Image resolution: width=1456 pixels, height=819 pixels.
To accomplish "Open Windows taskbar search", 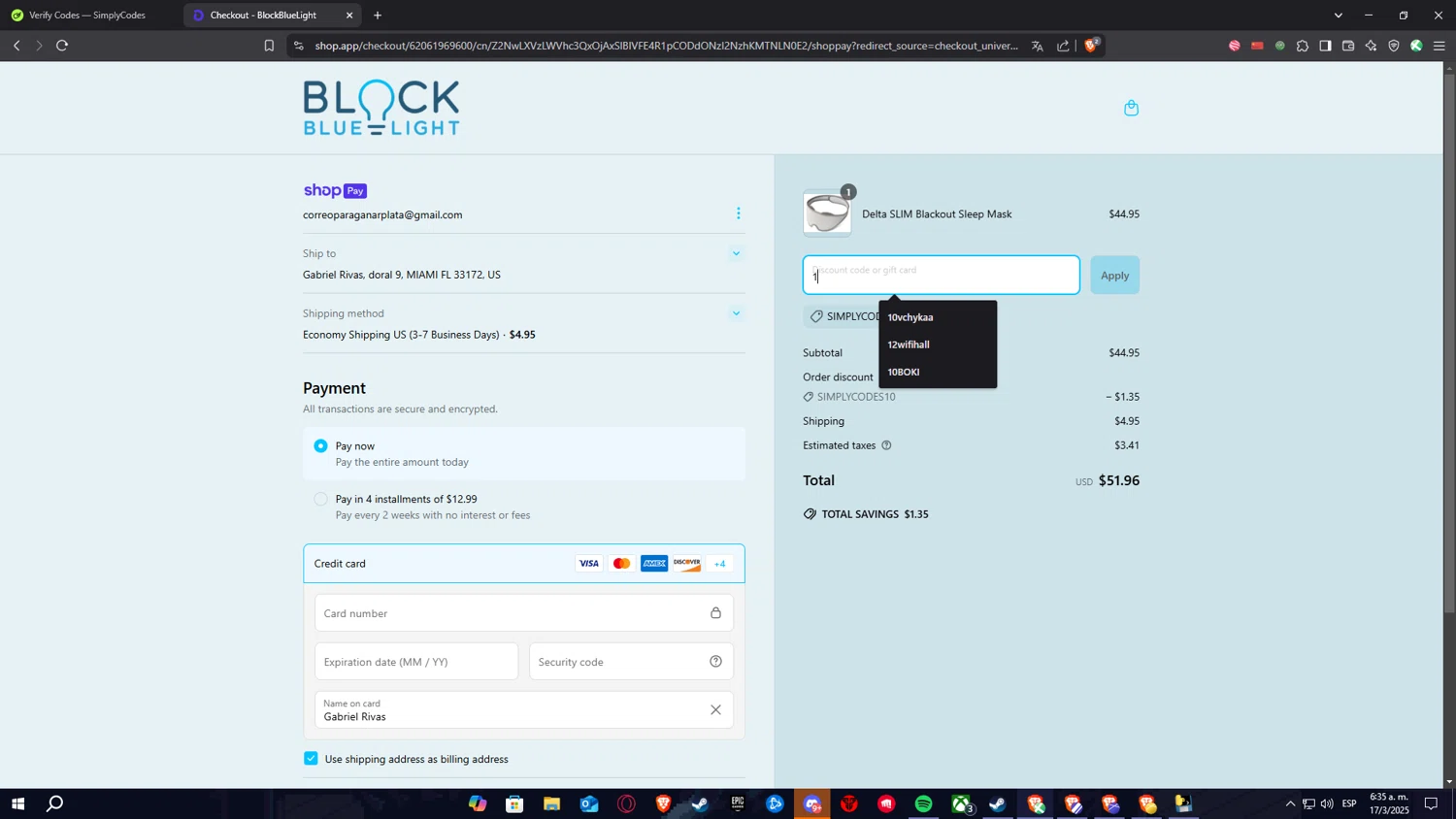I will pyautogui.click(x=55, y=803).
